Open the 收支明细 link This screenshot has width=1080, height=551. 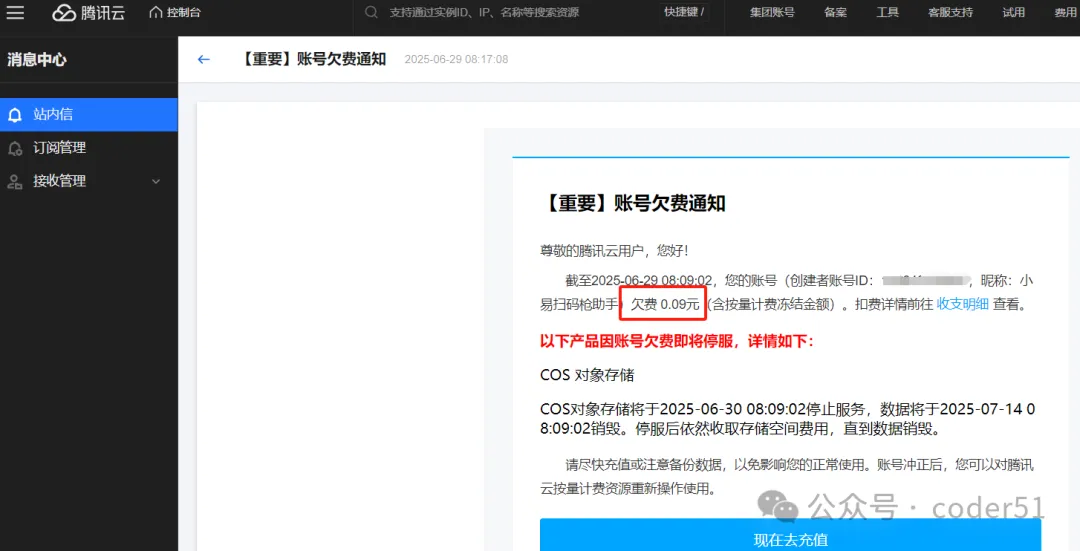(x=962, y=304)
